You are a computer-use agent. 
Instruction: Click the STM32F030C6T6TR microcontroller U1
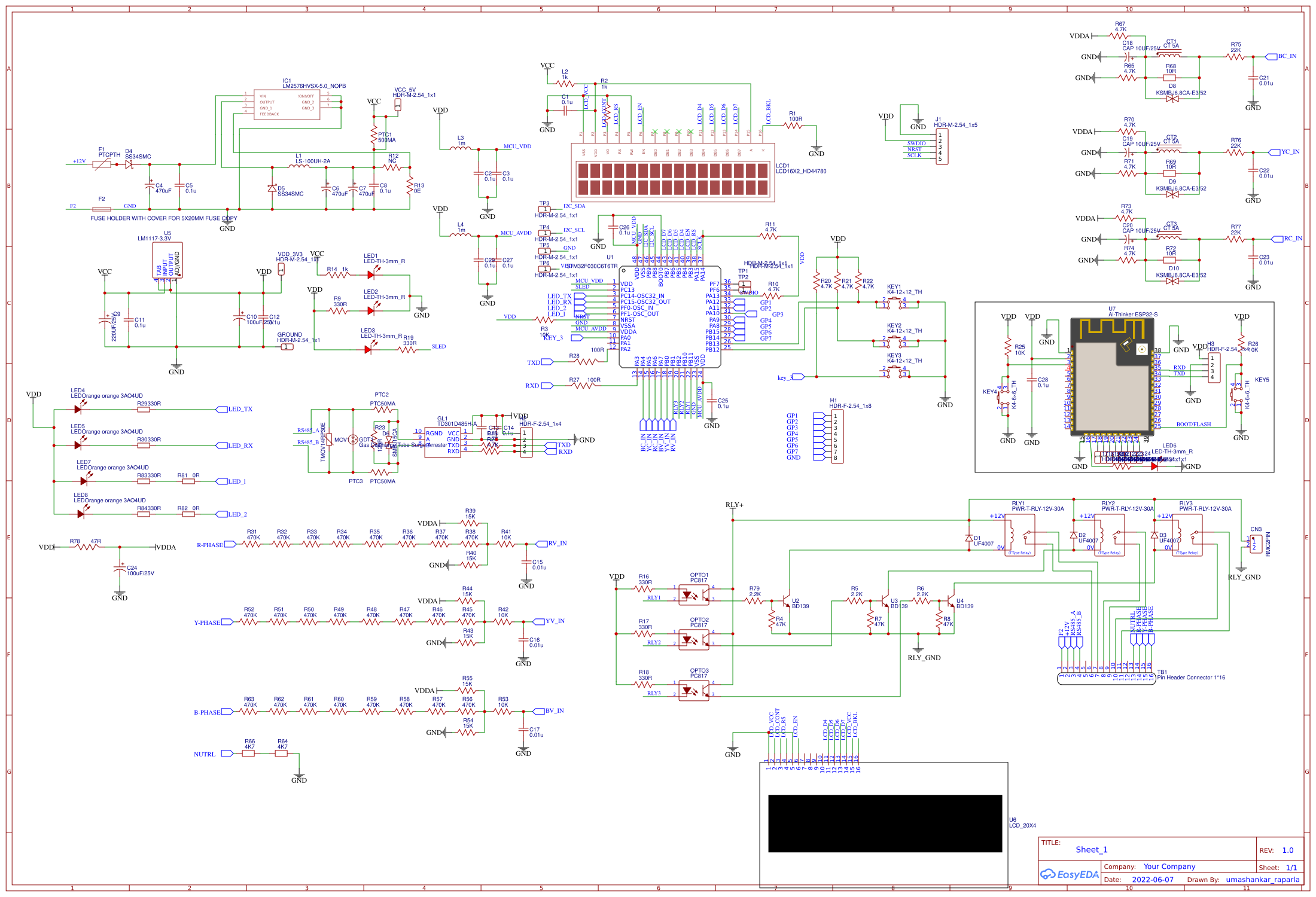click(670, 317)
